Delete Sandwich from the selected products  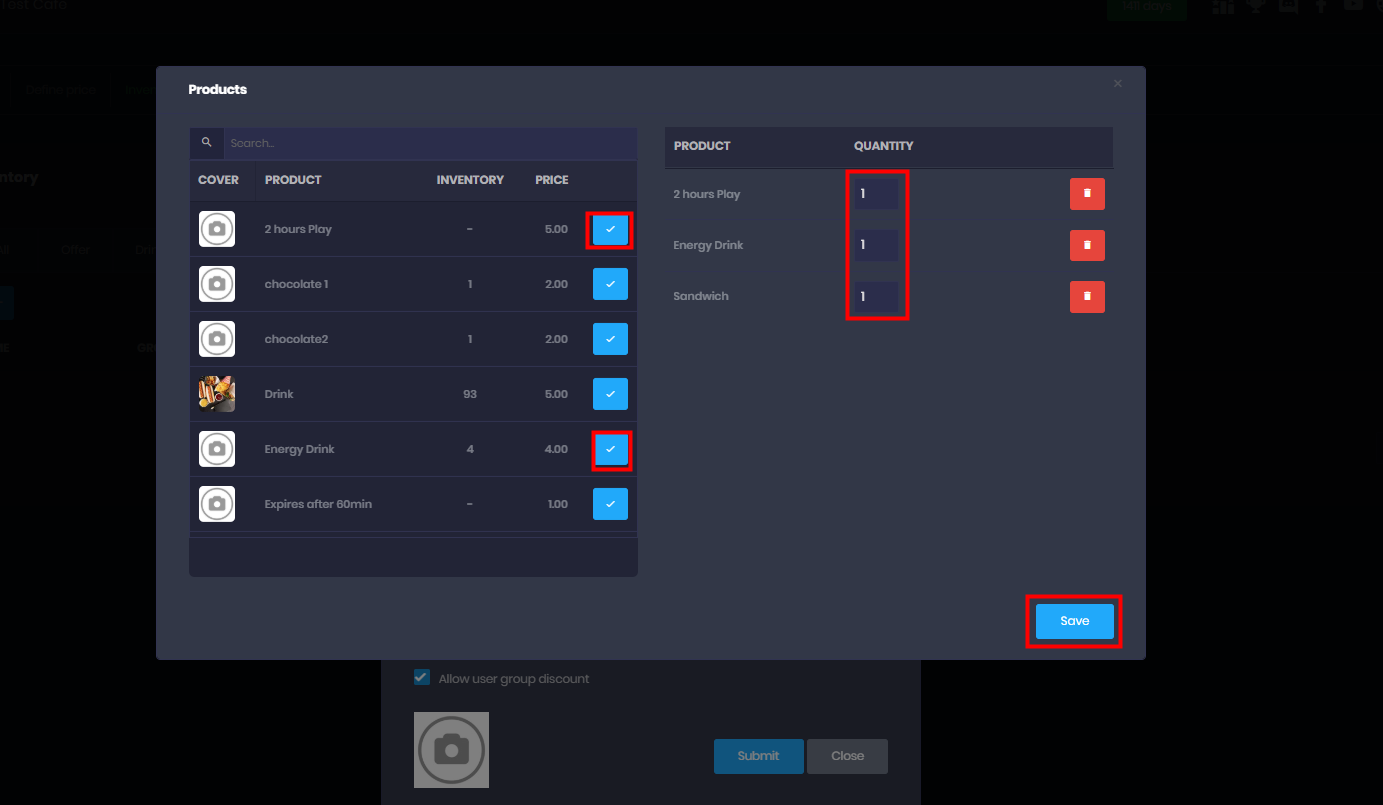pyautogui.click(x=1087, y=296)
